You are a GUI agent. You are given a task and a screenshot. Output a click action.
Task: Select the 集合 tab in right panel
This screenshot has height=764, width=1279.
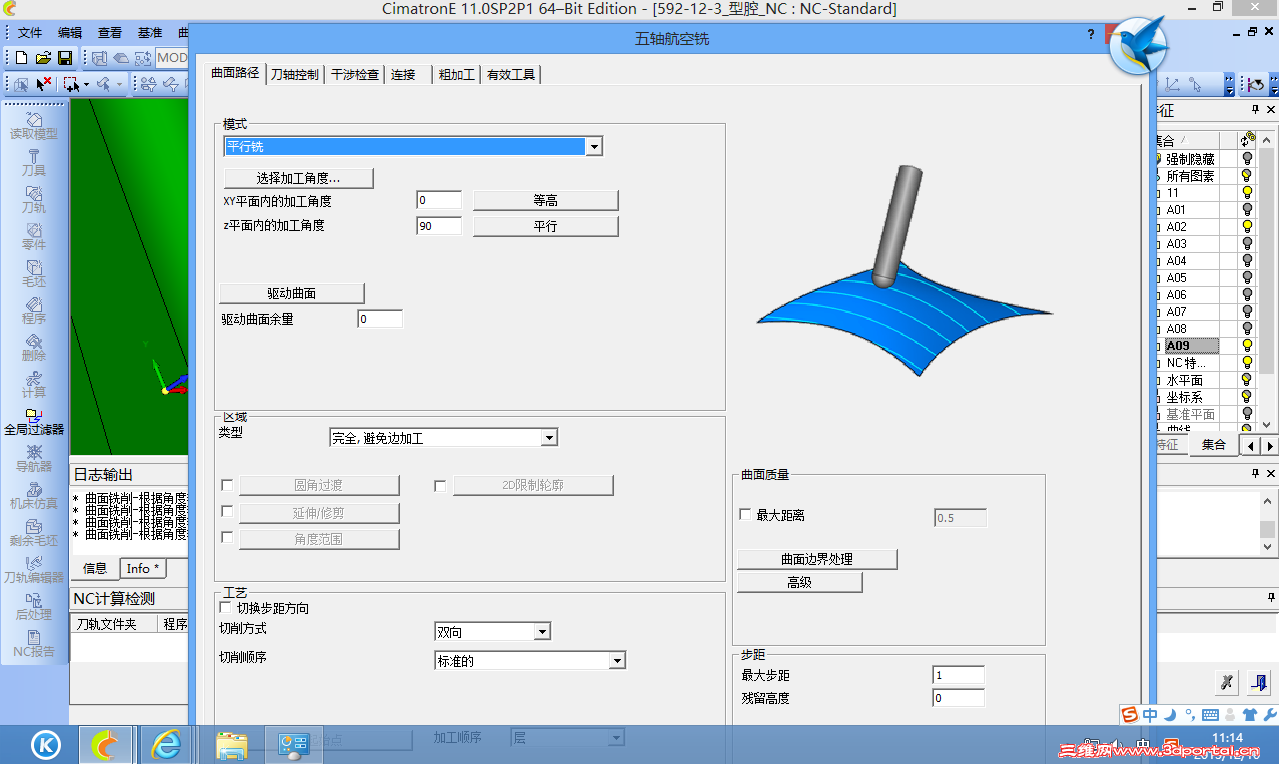[1213, 444]
